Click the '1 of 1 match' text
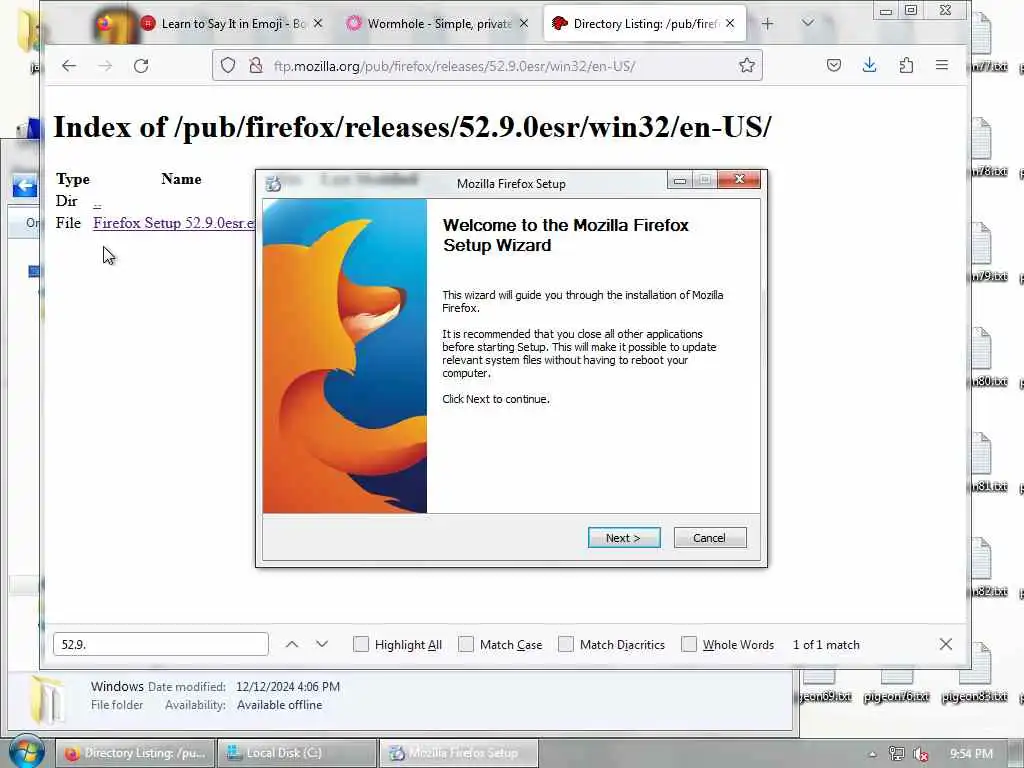 pyautogui.click(x=825, y=645)
